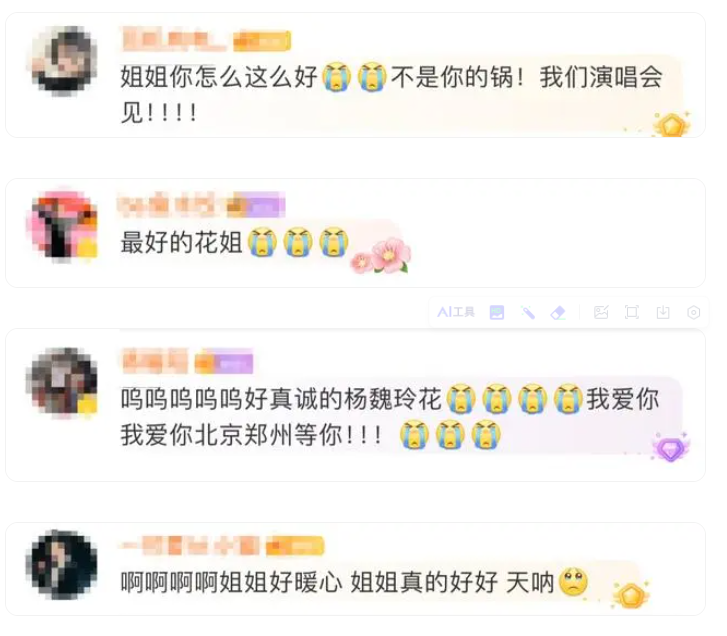Click the first commenter's pixelated avatar
Image resolution: width=727 pixels, height=636 pixels.
coord(64,61)
